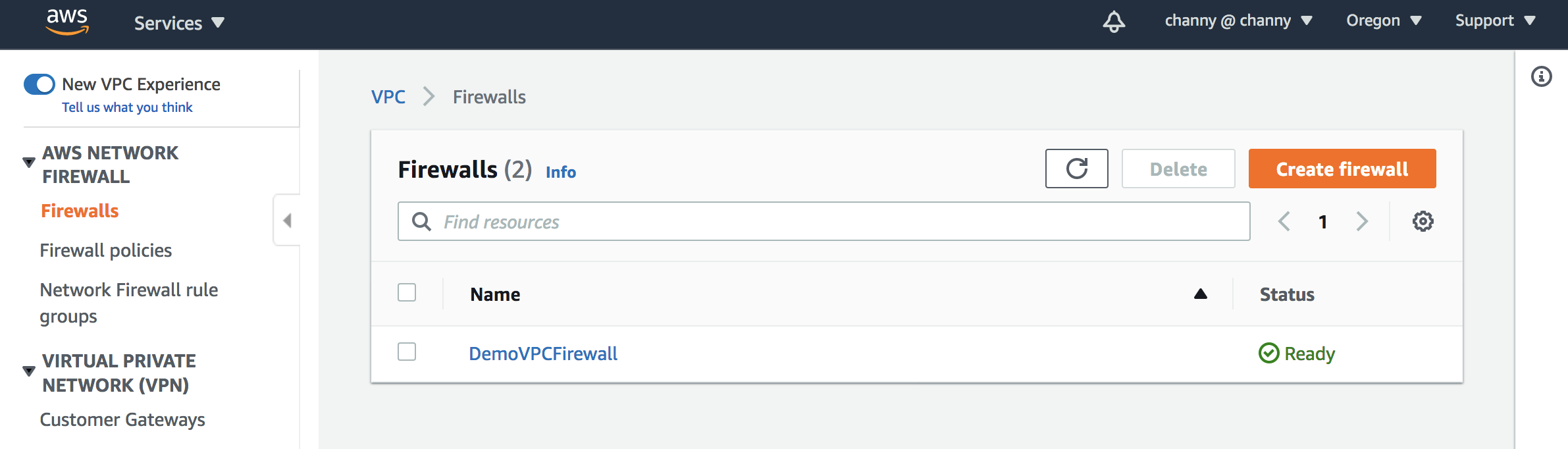Open table preferences gear icon
This screenshot has height=449, width=1568.
pos(1423,221)
